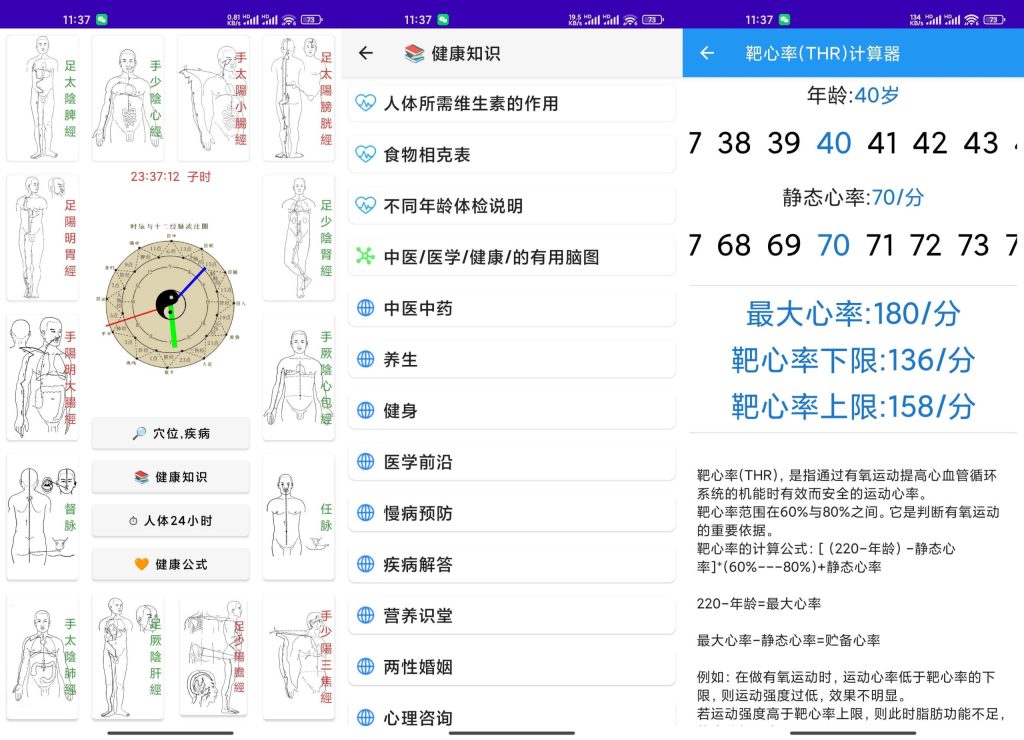Open the 足厥陰肝經 meridian thumbnail

pyautogui.click(x=128, y=656)
